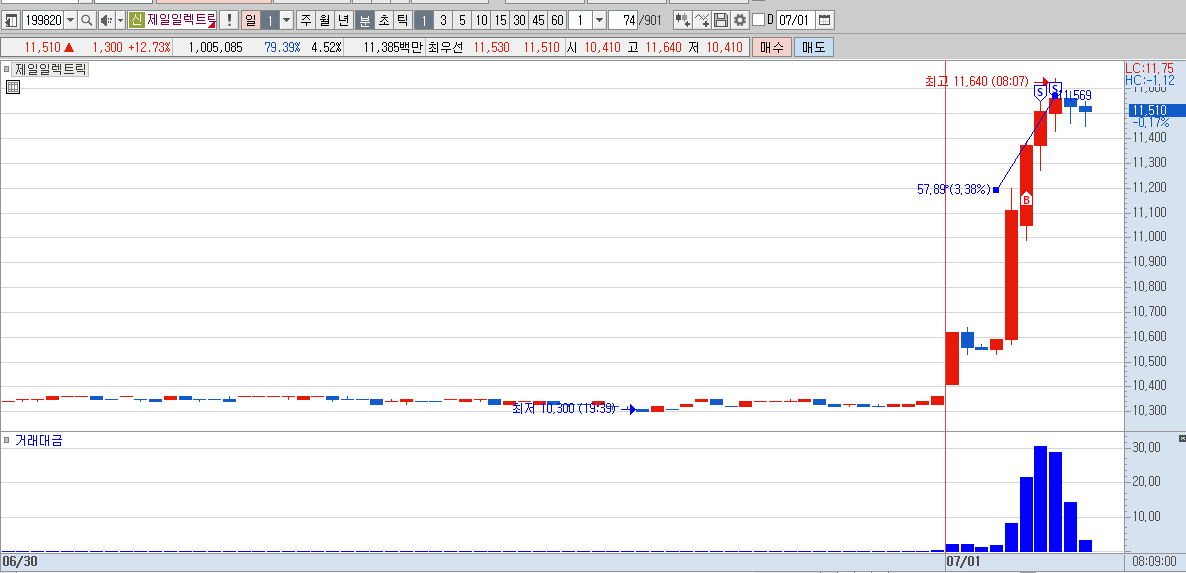The height and width of the screenshot is (573, 1186).
Task: Open chart settings gear icon
Action: tap(740, 20)
